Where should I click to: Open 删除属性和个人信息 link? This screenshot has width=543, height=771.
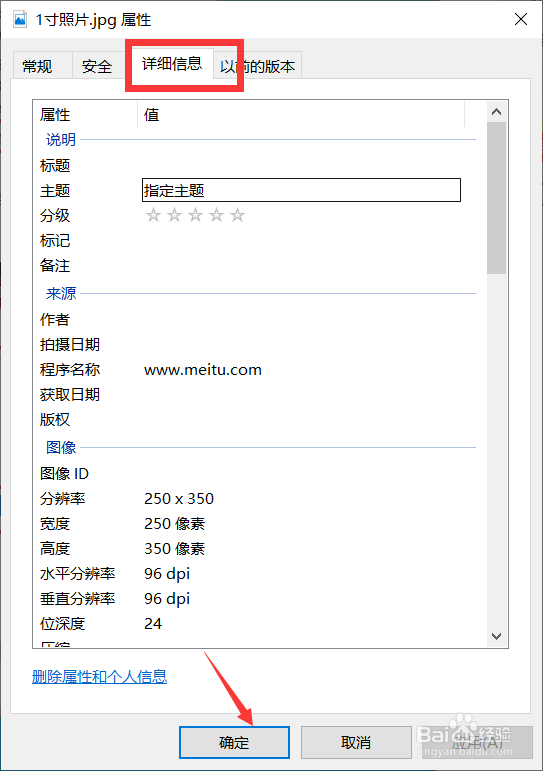pos(99,677)
